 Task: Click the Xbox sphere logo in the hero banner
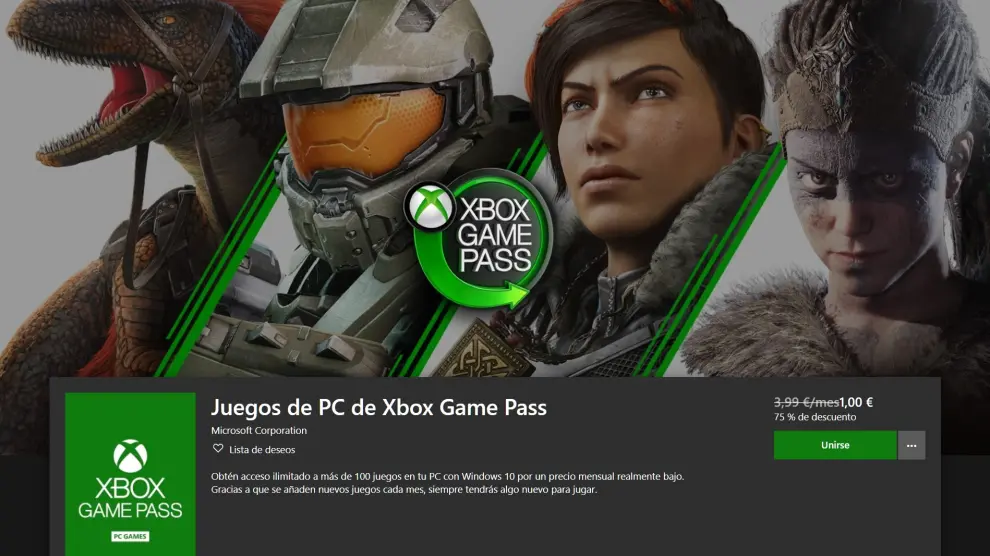(x=430, y=206)
